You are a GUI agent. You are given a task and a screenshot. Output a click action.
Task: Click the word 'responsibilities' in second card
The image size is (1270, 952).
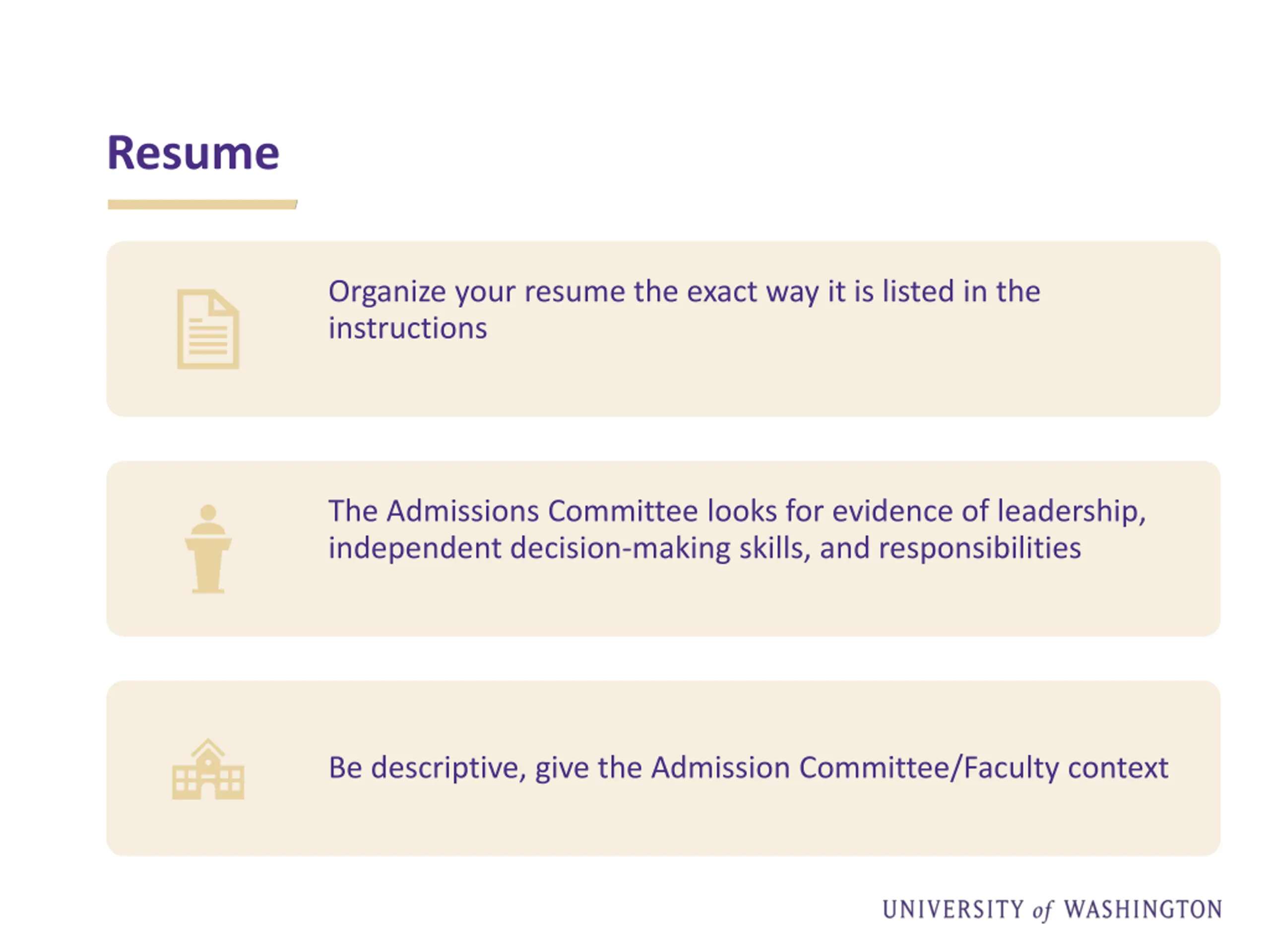click(980, 548)
